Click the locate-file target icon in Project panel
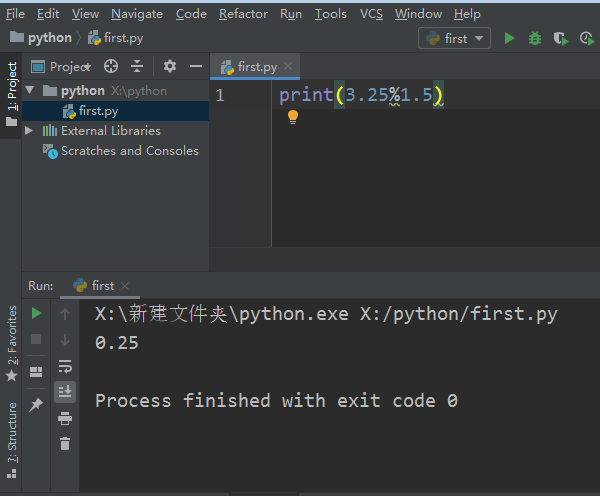This screenshot has width=600, height=496. click(111, 66)
